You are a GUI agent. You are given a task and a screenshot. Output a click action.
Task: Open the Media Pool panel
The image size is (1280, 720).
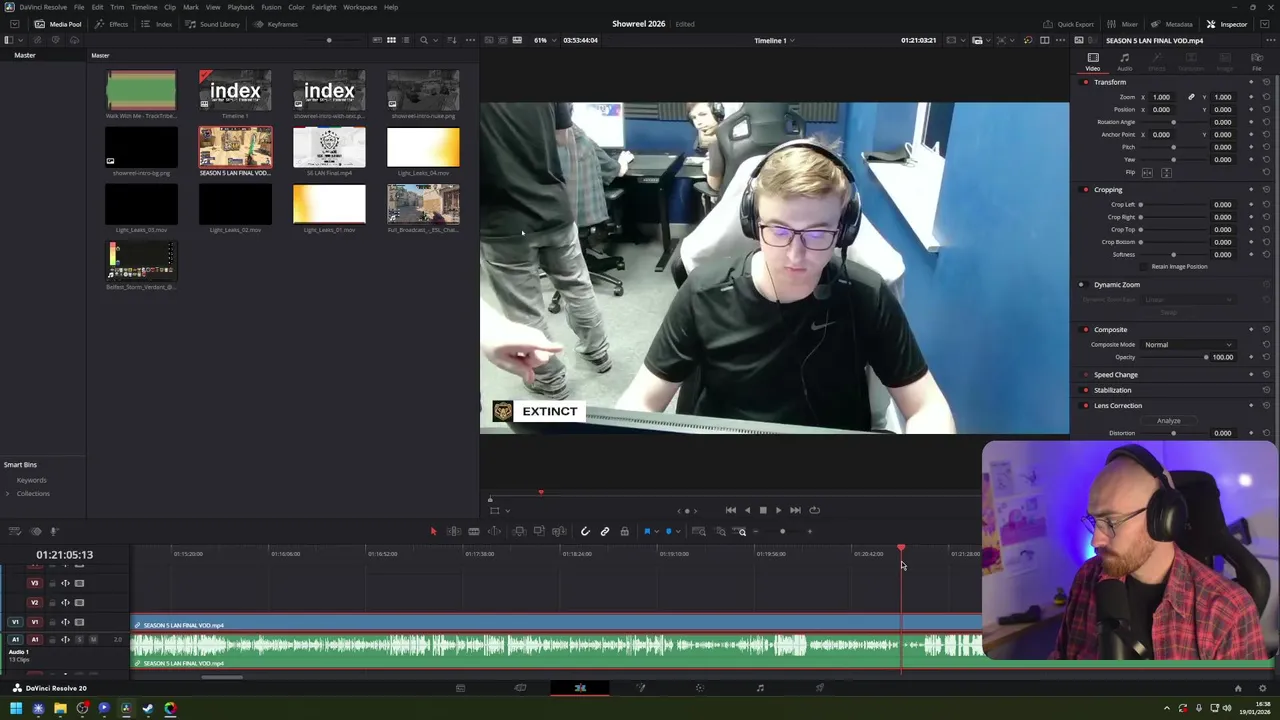click(x=59, y=24)
